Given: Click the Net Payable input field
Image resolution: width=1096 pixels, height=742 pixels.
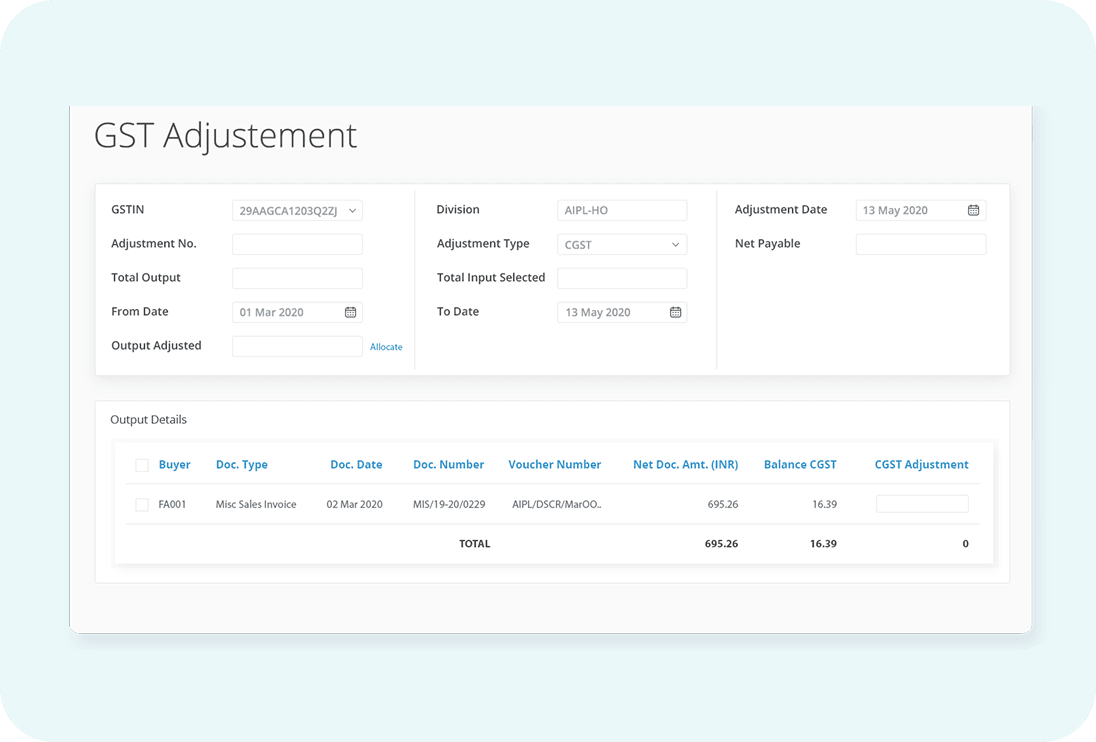Looking at the screenshot, I should tap(920, 244).
